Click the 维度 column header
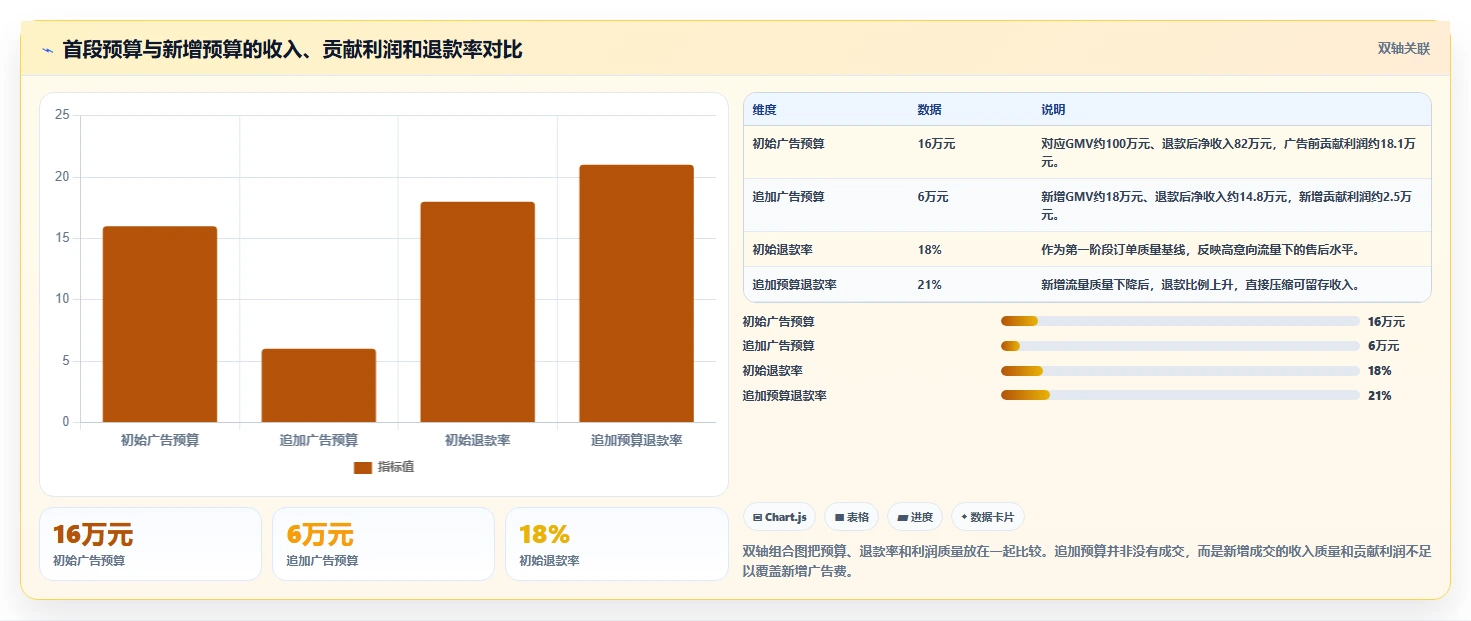The height and width of the screenshot is (621, 1471). 765,110
